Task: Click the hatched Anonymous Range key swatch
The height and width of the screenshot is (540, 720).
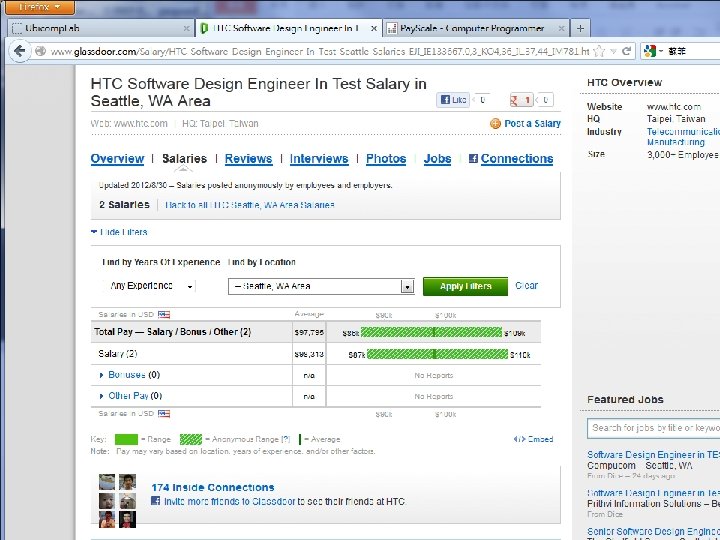Action: coord(191,439)
